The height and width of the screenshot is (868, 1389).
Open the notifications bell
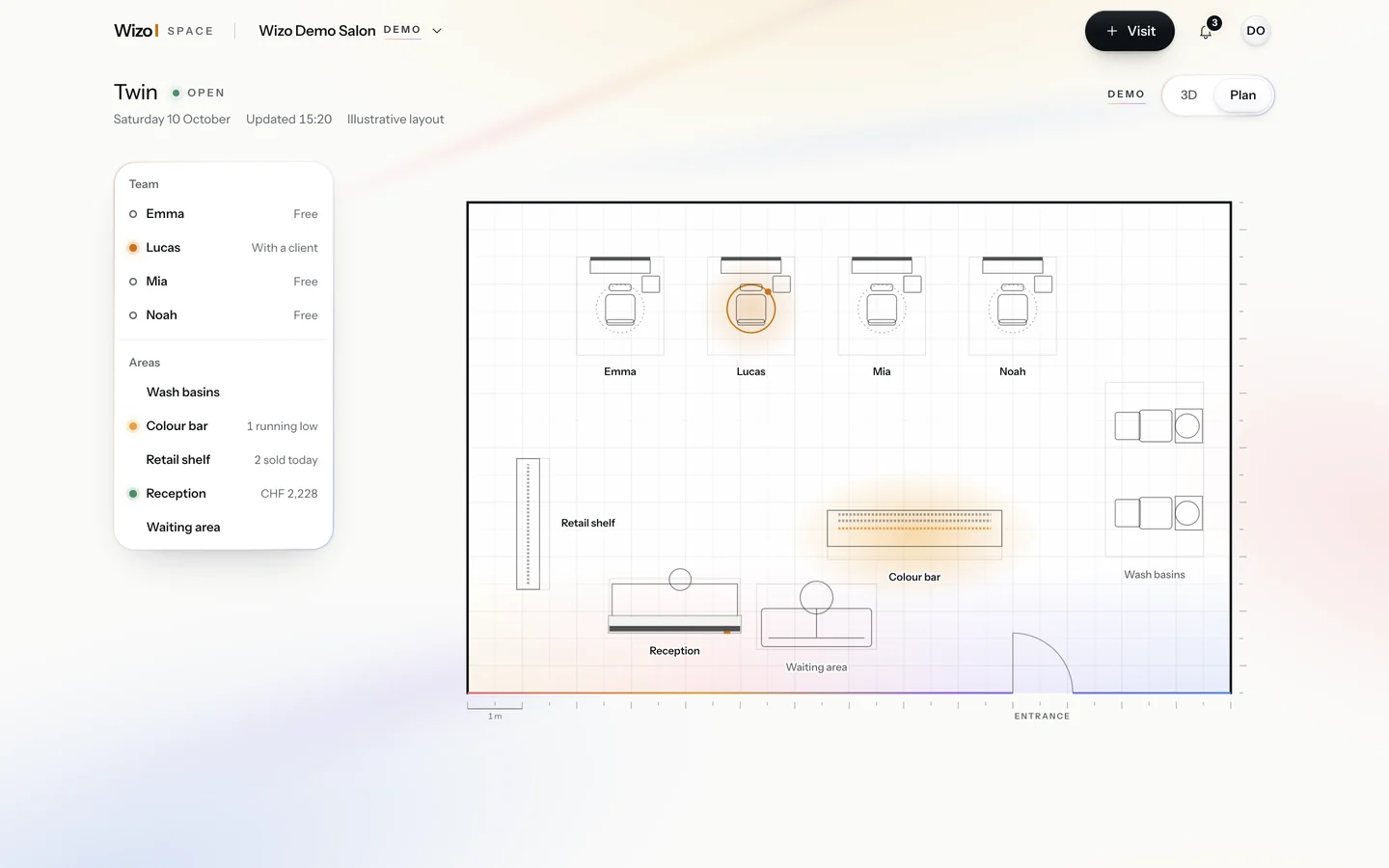[x=1206, y=31]
